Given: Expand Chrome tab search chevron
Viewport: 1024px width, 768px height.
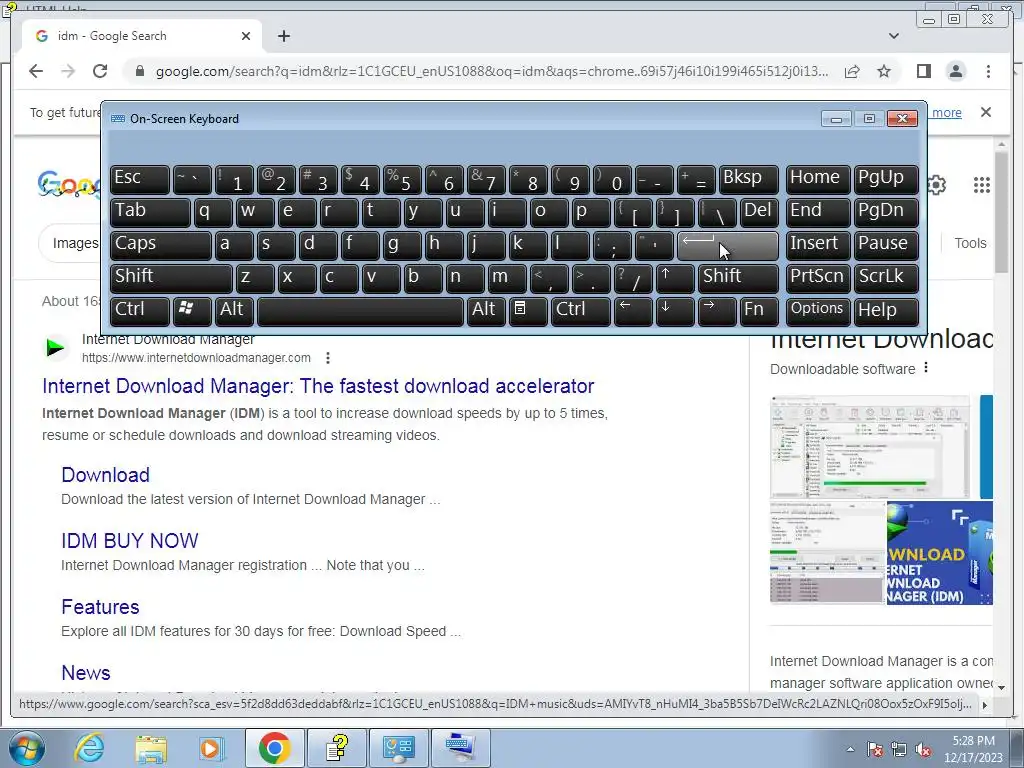Looking at the screenshot, I should click(x=894, y=36).
